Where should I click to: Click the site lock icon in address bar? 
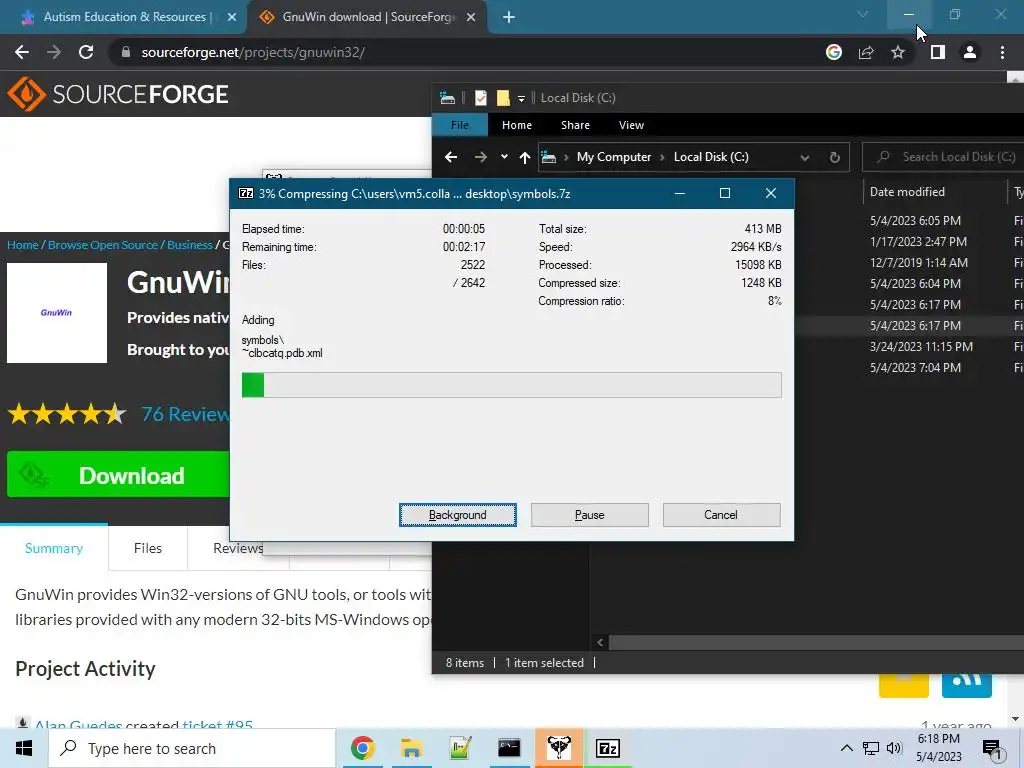pos(126,52)
